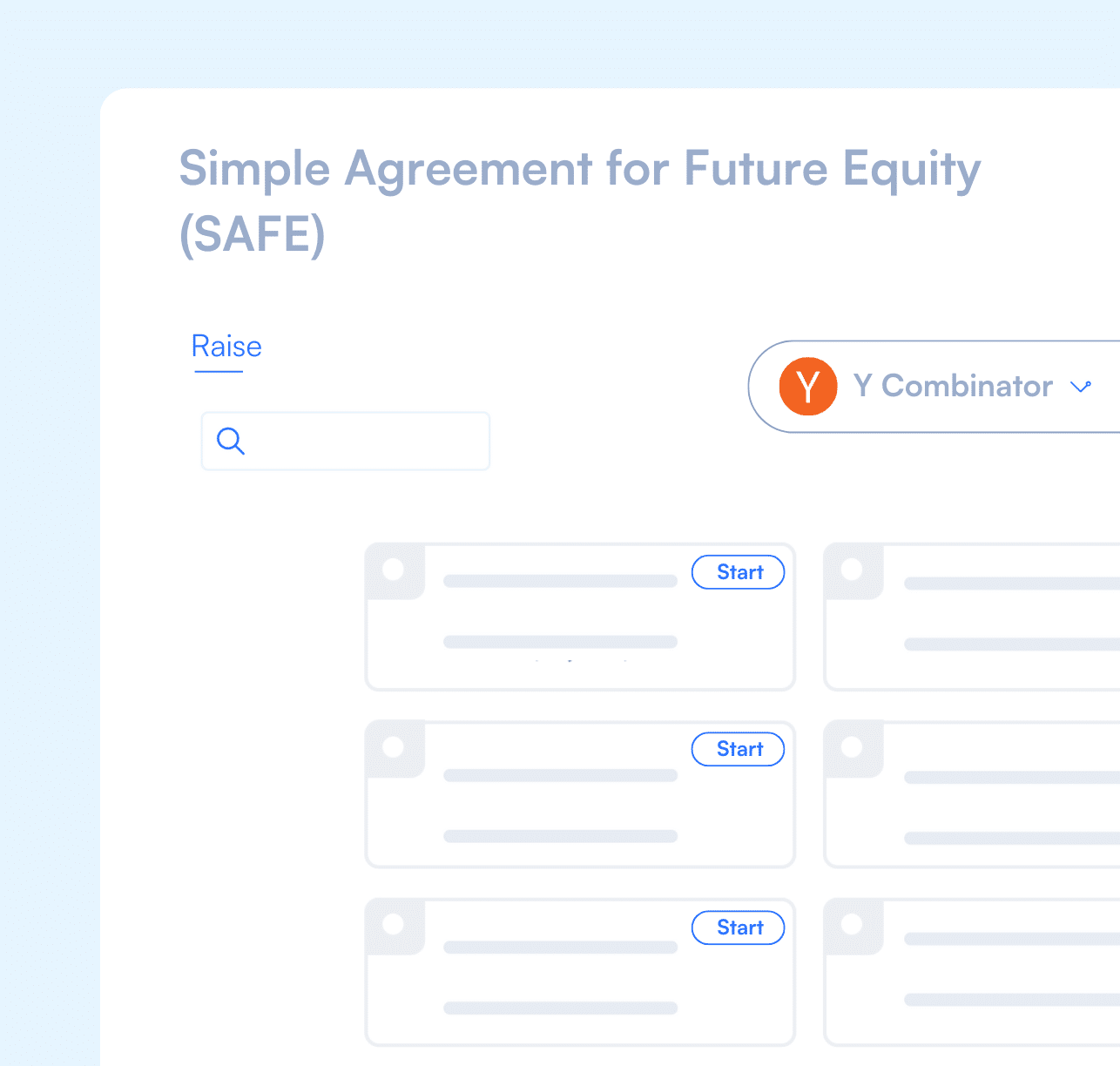1120x1066 pixels.
Task: Click the thumbnail icon on the second-row left card
Action: click(395, 748)
